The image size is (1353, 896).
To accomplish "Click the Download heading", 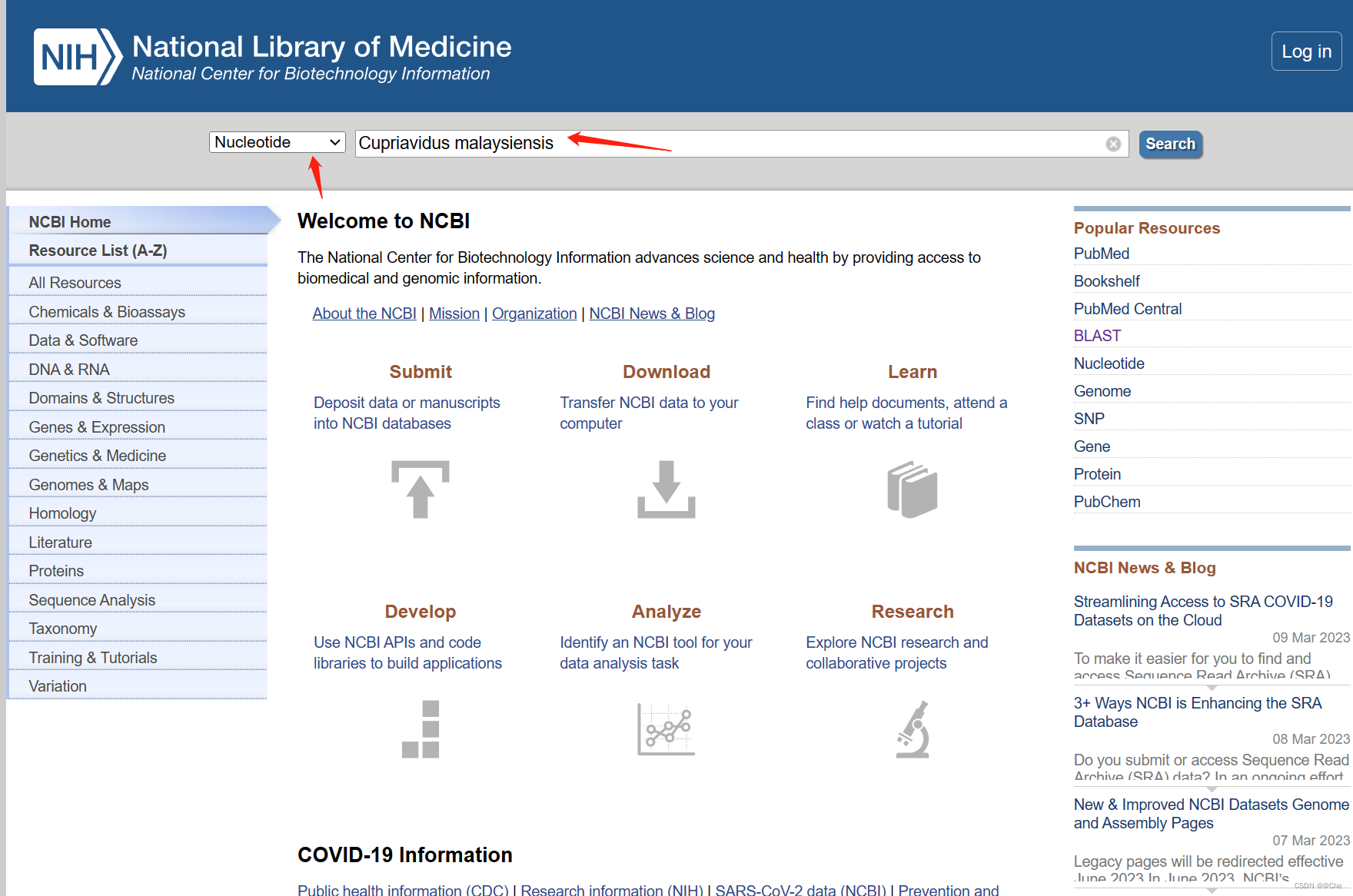I will [667, 372].
